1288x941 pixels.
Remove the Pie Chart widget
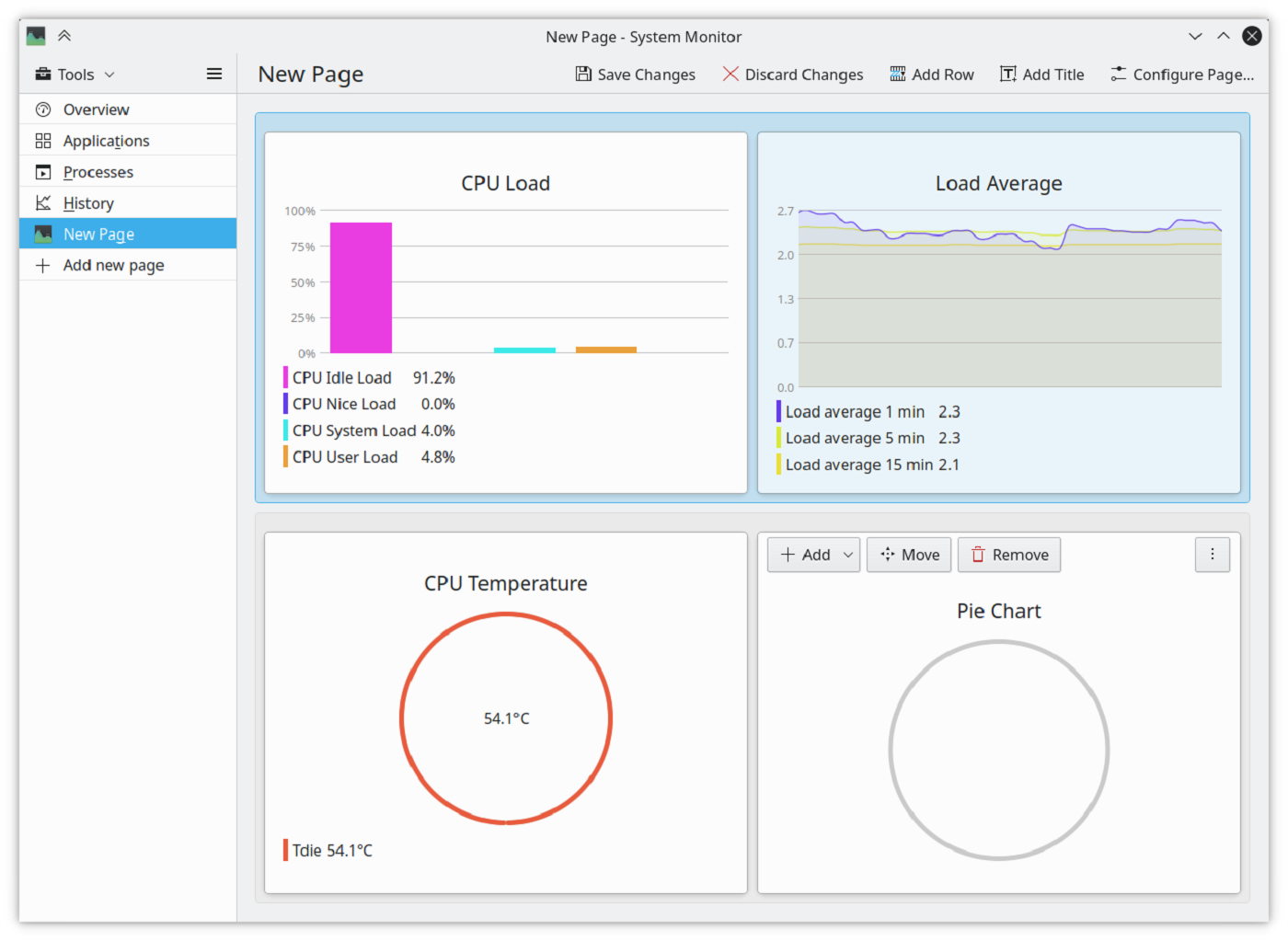click(1009, 554)
